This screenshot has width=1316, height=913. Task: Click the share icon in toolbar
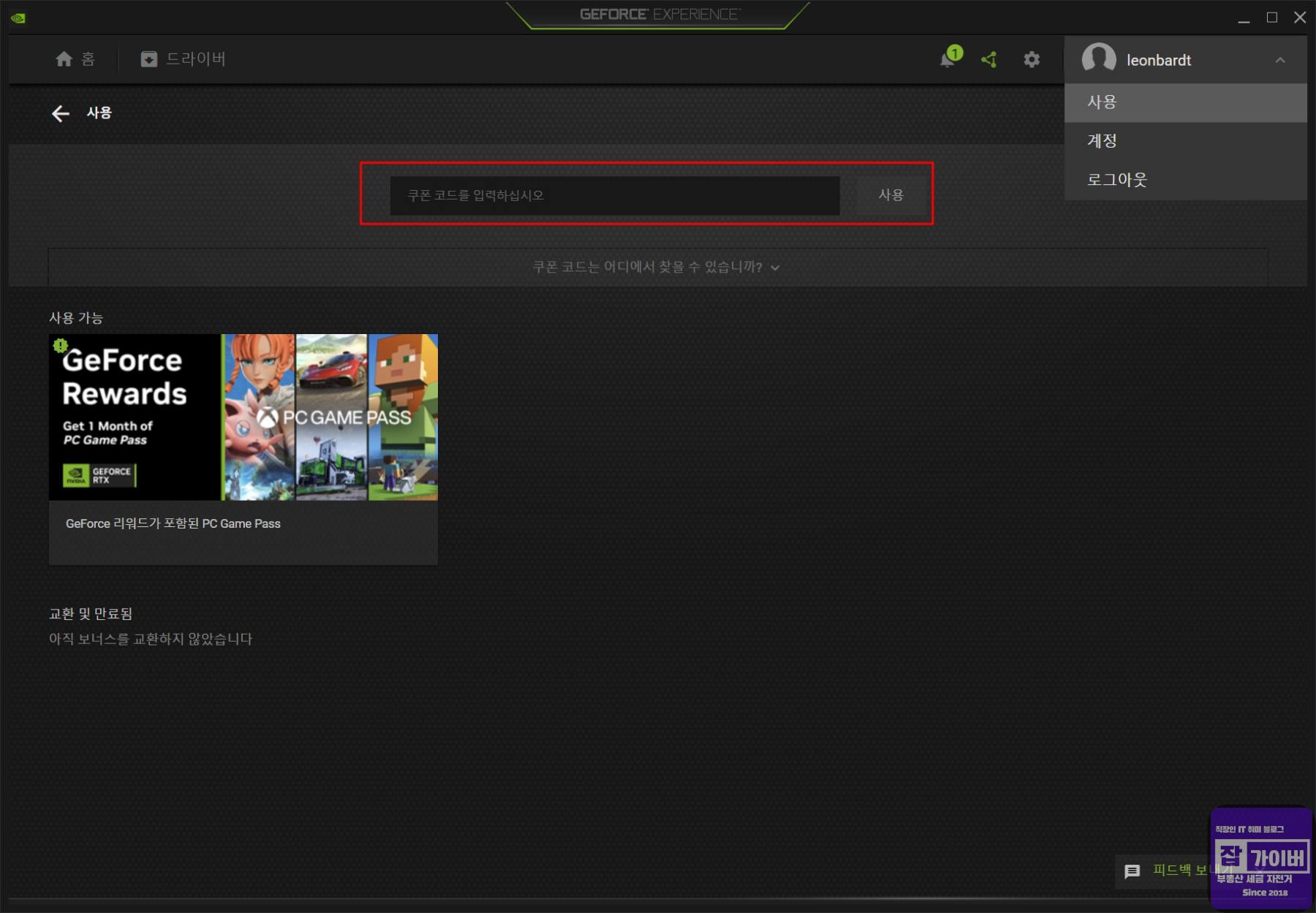pos(989,60)
